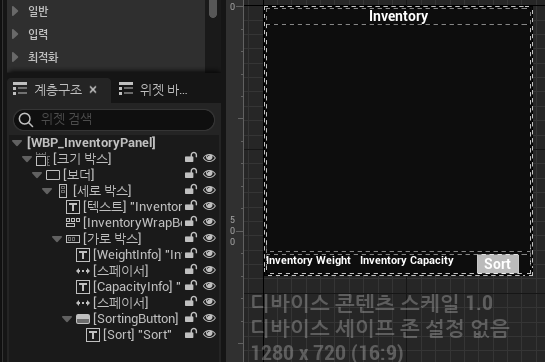Hide the 스페이서 widget under CapacityInfo
This screenshot has width=545, height=362.
point(209,302)
